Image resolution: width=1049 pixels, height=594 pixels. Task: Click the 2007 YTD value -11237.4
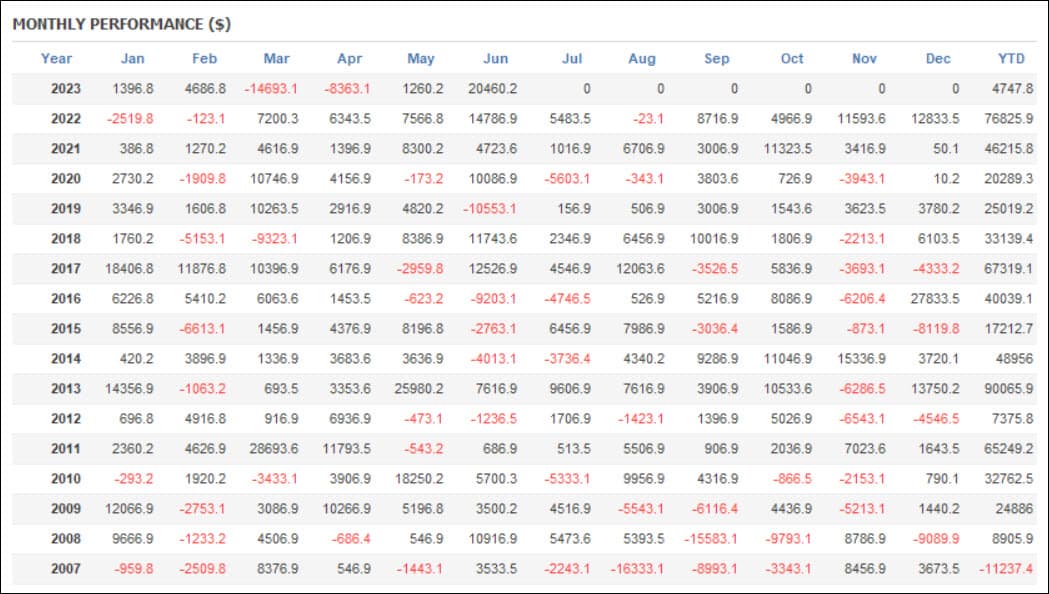(1006, 569)
